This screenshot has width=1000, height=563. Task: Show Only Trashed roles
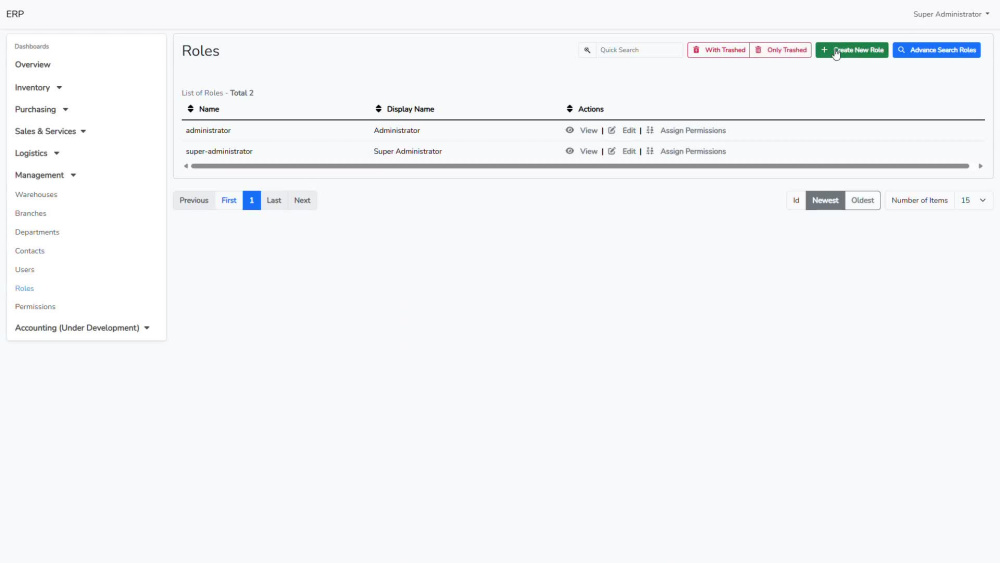[x=781, y=50]
